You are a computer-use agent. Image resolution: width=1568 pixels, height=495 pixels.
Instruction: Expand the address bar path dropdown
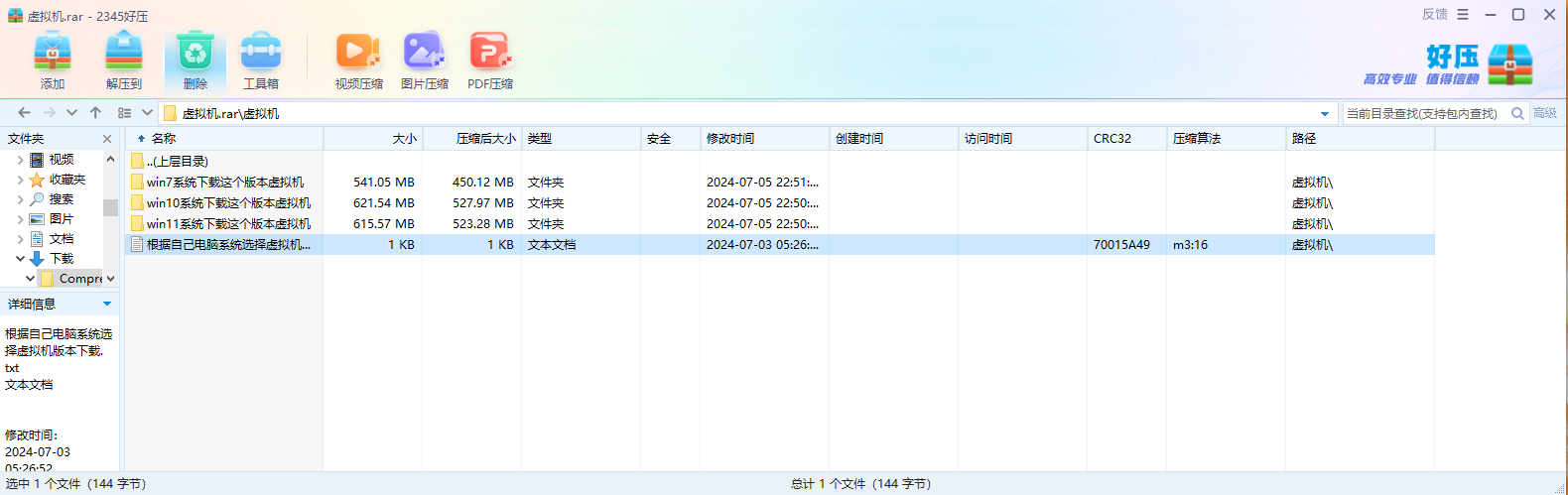[x=1325, y=113]
